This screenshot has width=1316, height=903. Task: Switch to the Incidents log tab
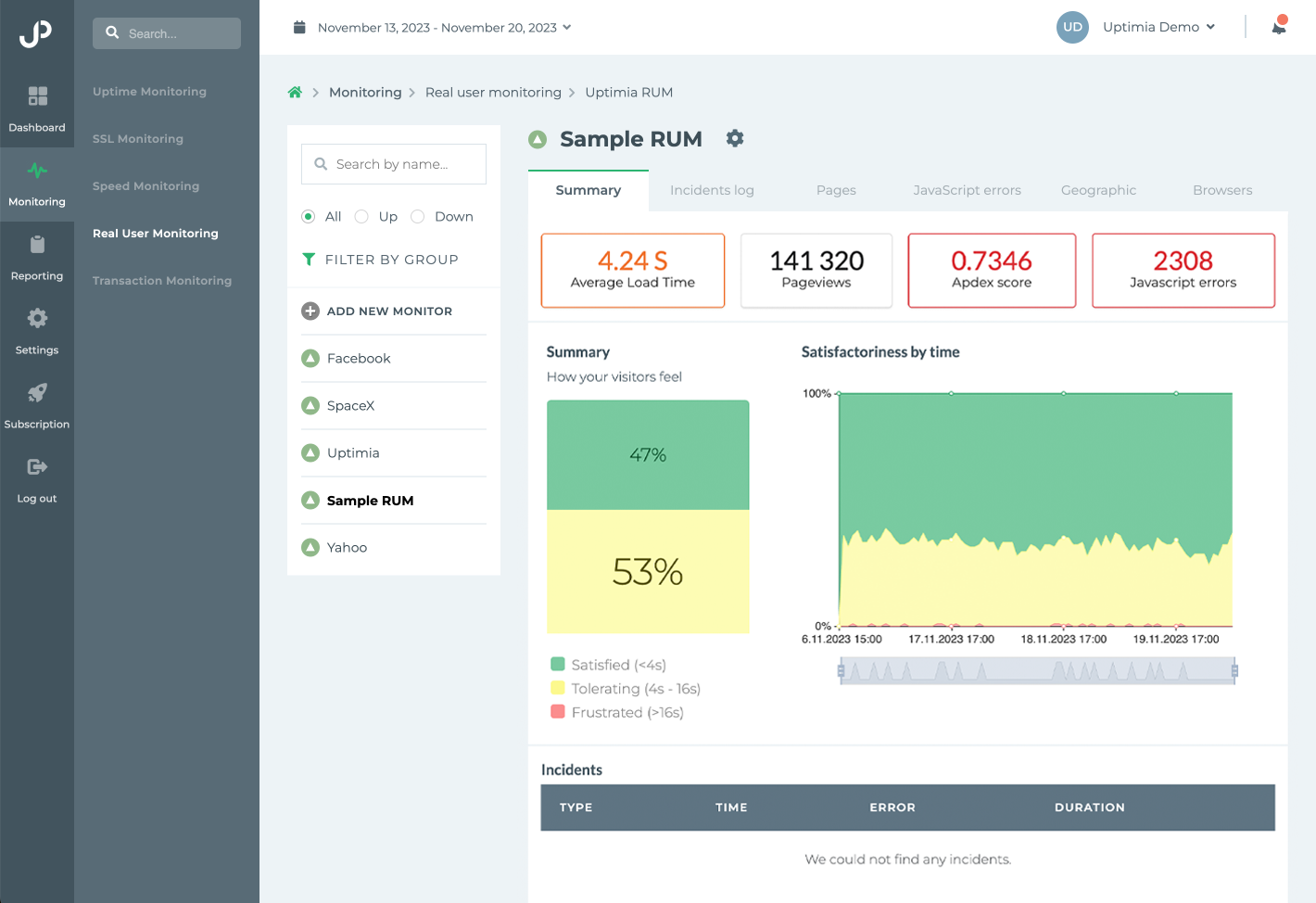pyautogui.click(x=712, y=190)
